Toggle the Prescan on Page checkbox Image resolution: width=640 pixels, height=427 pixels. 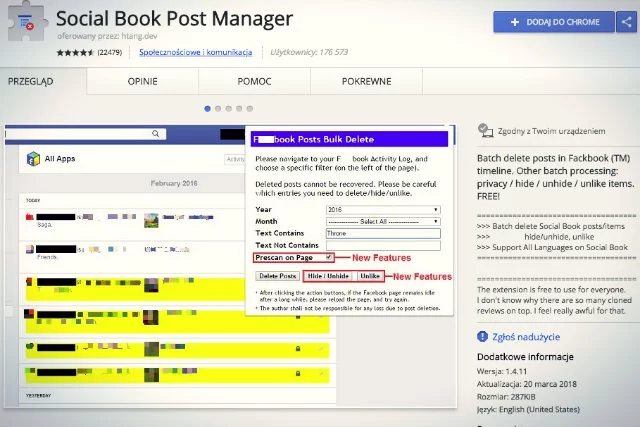tap(329, 257)
